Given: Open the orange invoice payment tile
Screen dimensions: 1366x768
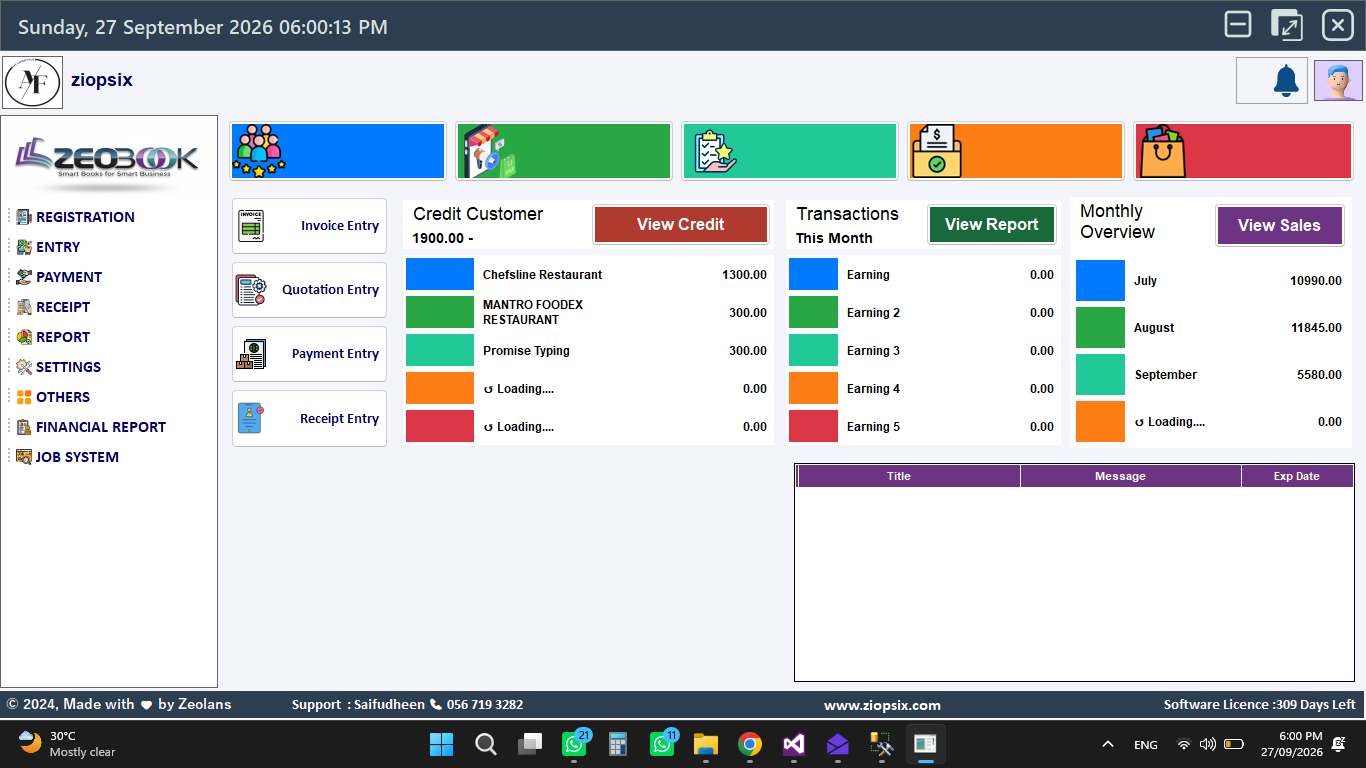Looking at the screenshot, I should coord(1016,151).
